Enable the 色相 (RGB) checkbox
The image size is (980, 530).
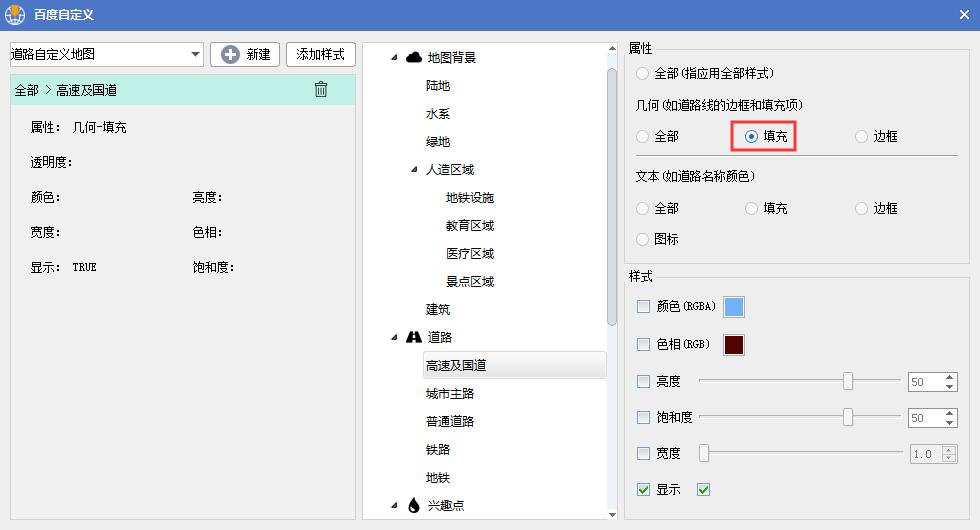(643, 344)
